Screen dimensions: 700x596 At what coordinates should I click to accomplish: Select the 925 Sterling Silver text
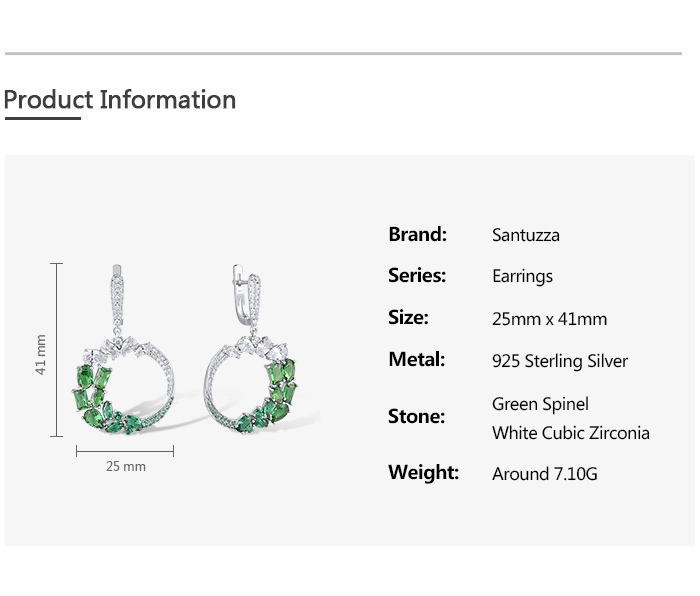click(x=559, y=362)
